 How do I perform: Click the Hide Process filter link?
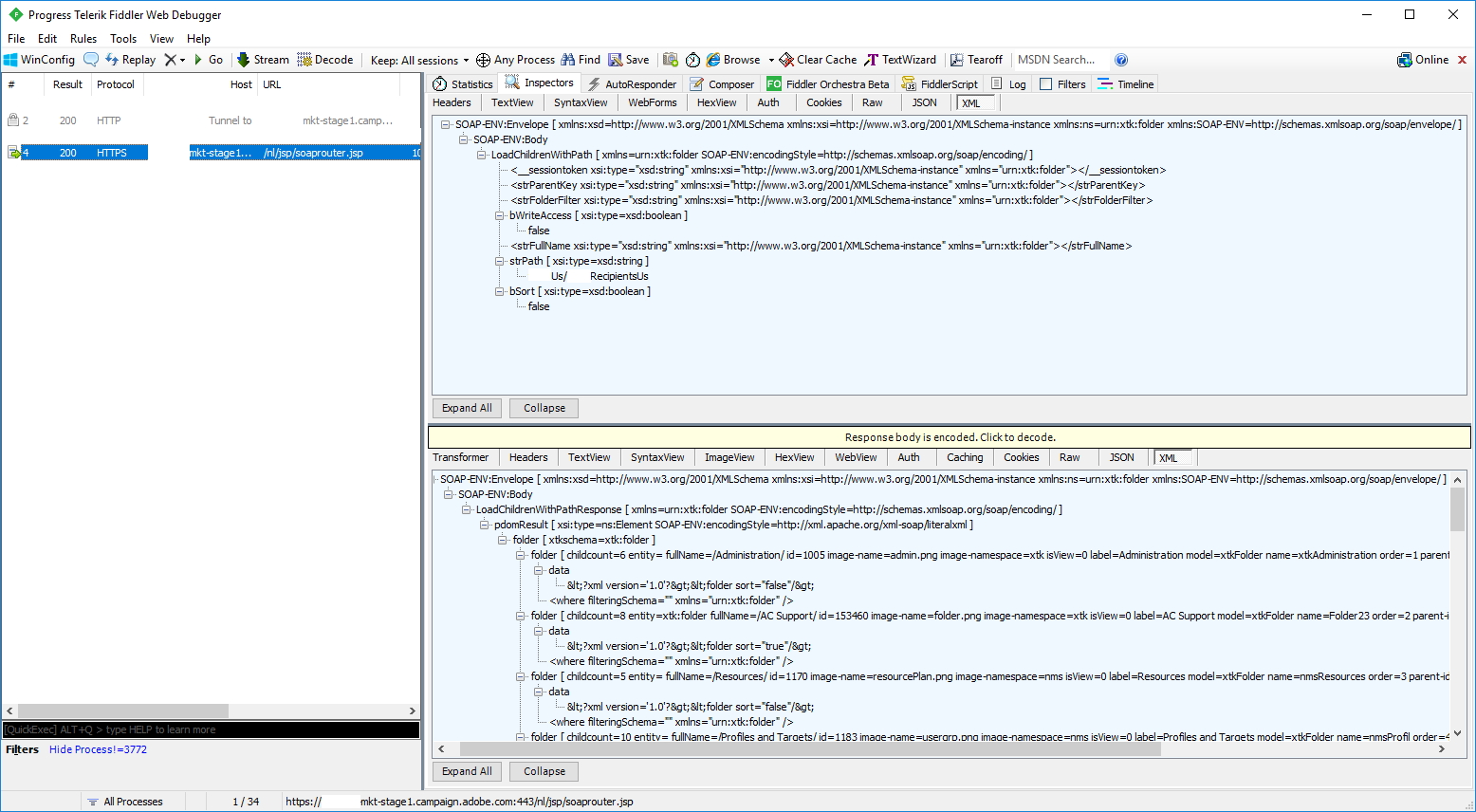pos(98,749)
